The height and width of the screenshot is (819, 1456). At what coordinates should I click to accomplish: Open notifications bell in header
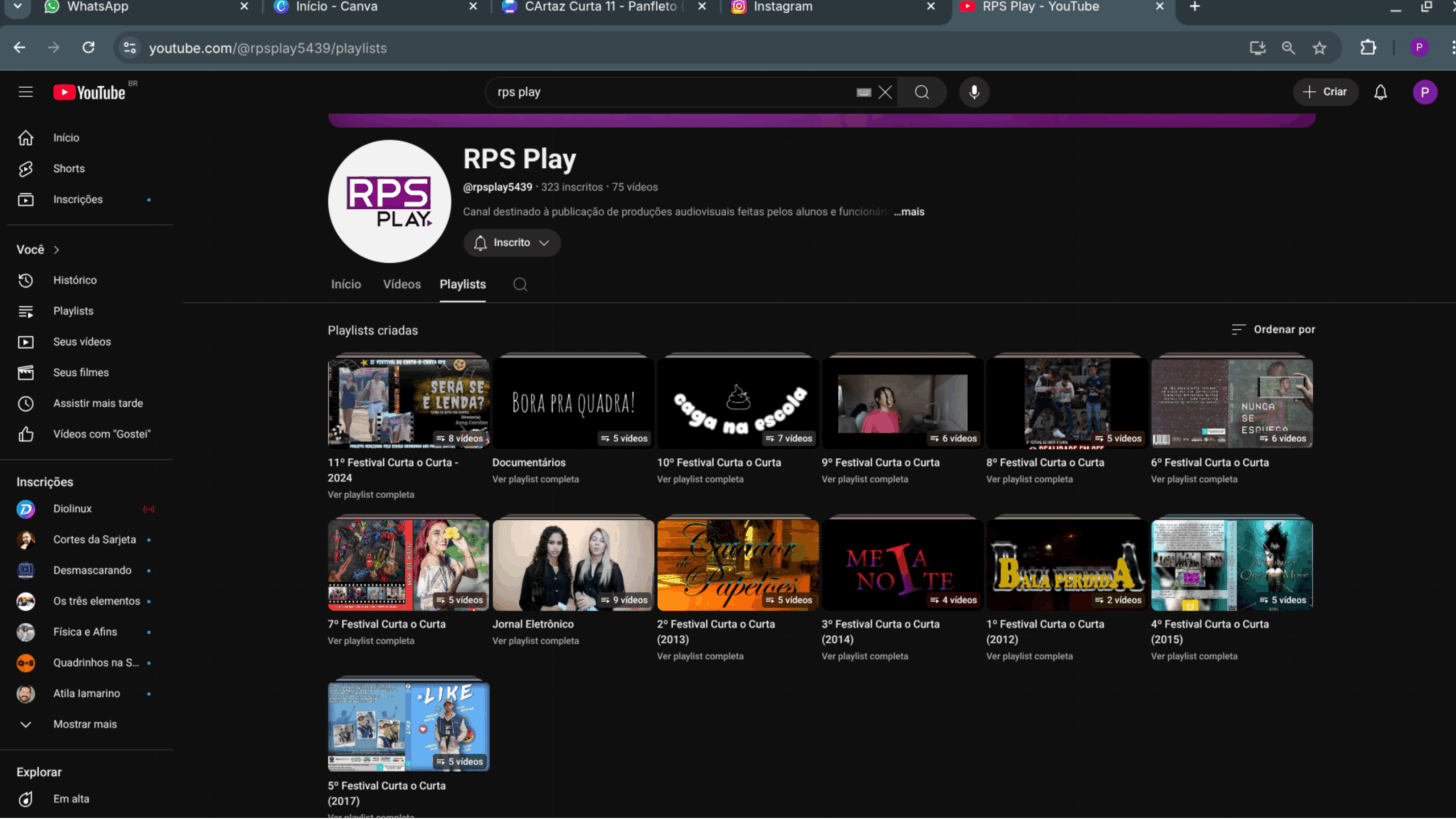point(1380,92)
